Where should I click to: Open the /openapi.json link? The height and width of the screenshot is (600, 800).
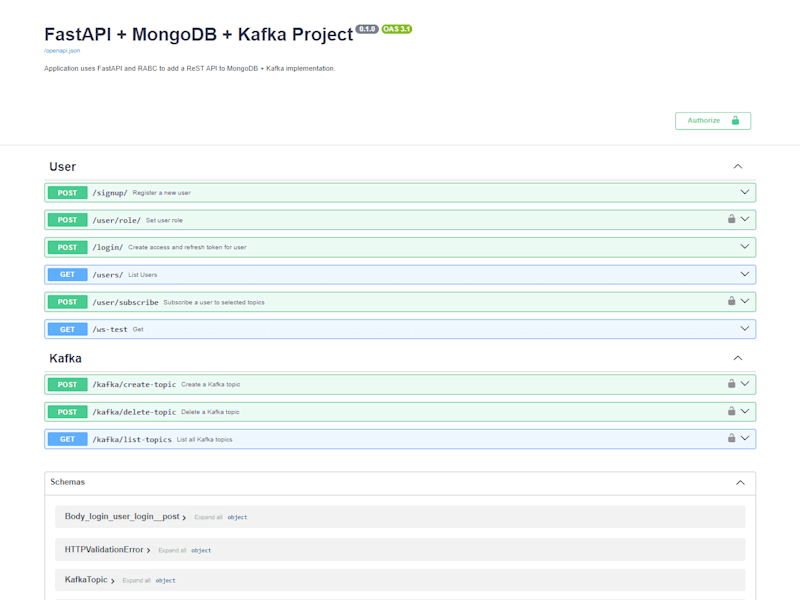point(62,51)
